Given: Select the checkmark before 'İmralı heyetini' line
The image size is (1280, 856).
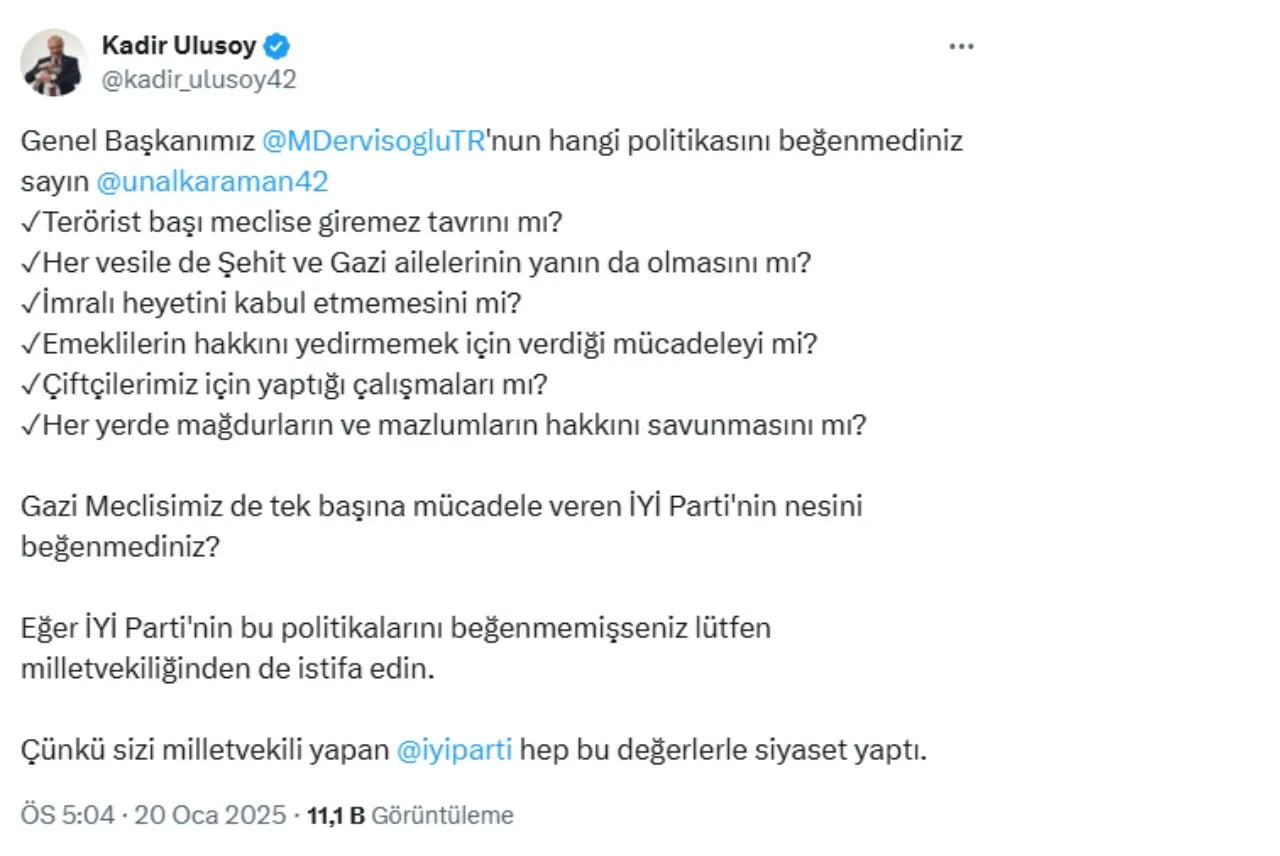Looking at the screenshot, I should coord(30,303).
